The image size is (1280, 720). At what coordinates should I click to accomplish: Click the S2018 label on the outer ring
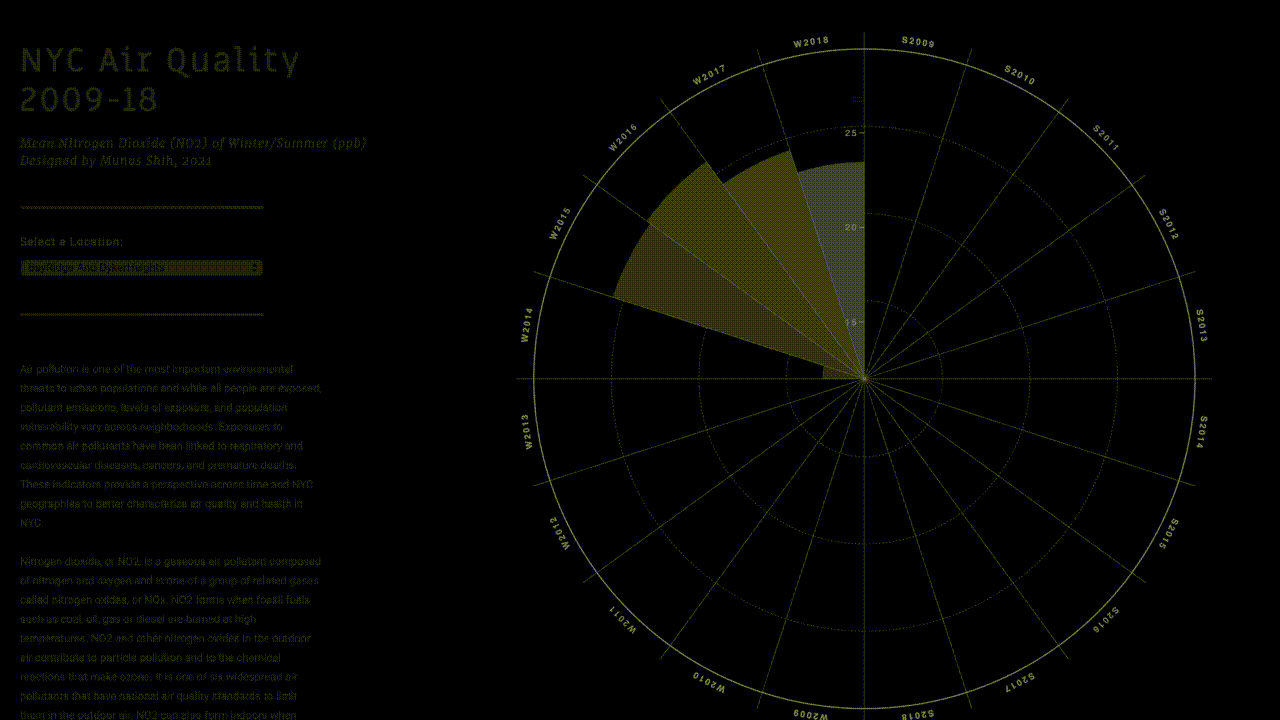click(x=918, y=714)
